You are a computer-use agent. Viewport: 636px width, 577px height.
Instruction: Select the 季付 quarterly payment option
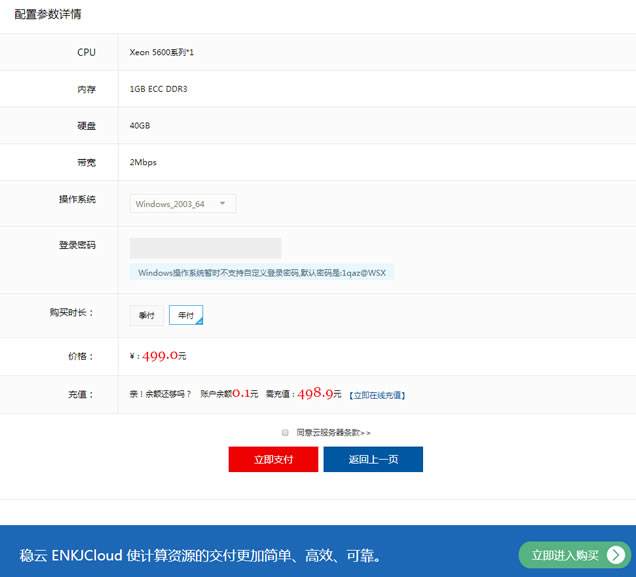[146, 315]
